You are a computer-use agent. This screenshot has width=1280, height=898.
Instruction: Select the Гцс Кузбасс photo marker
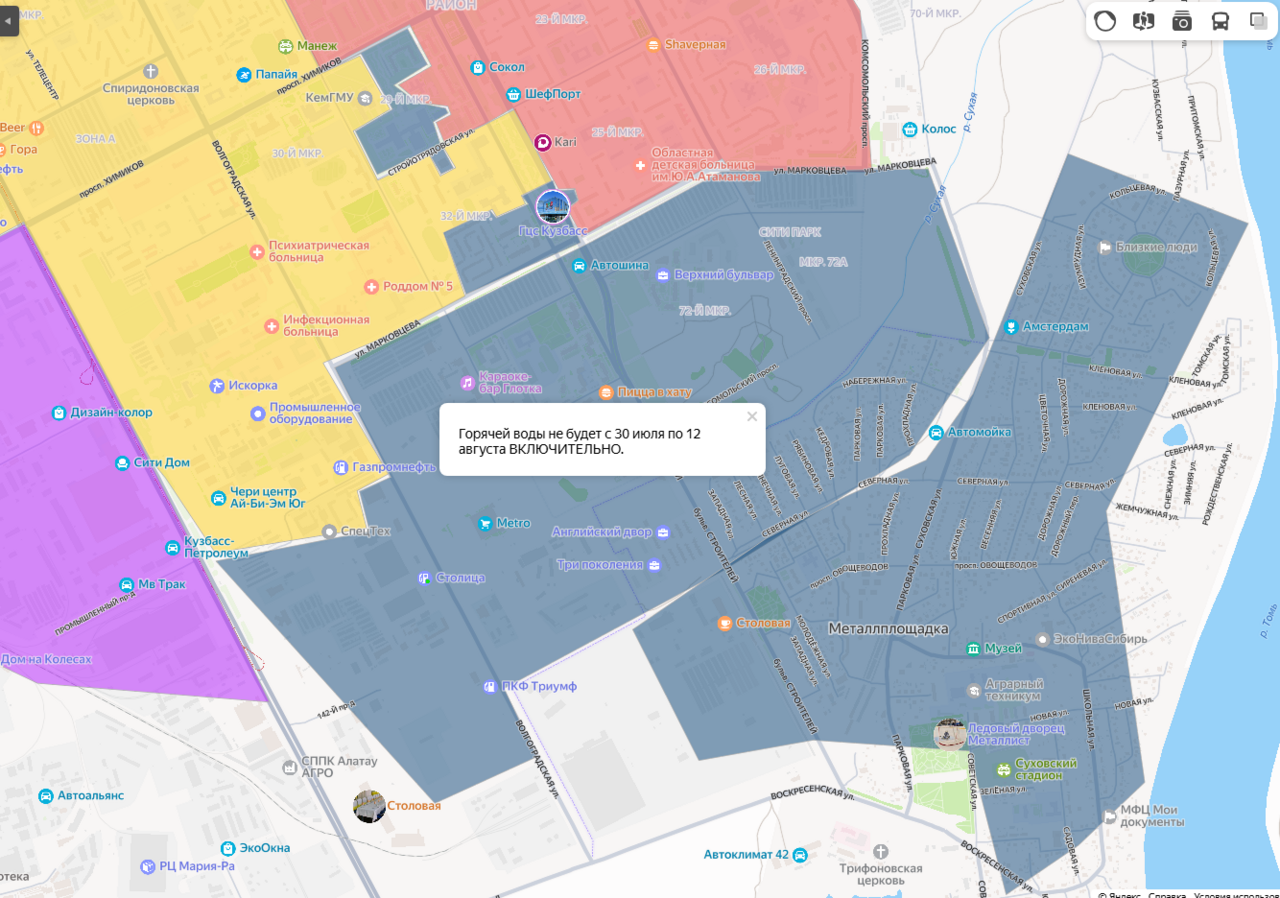(553, 207)
